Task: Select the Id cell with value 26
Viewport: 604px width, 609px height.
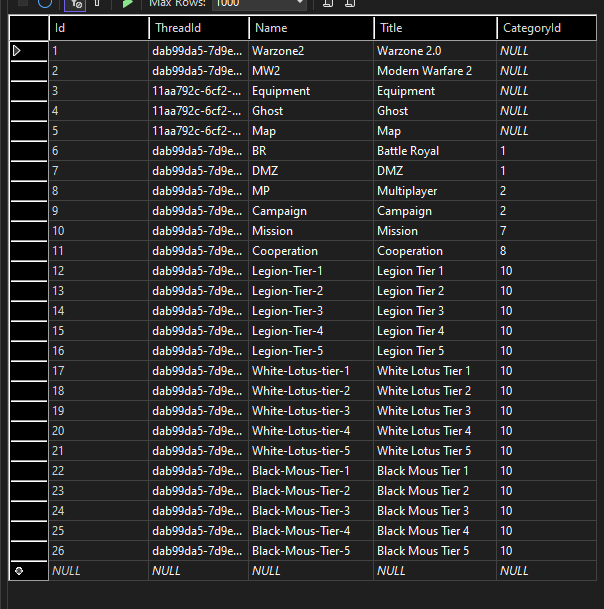Action: coord(99,551)
